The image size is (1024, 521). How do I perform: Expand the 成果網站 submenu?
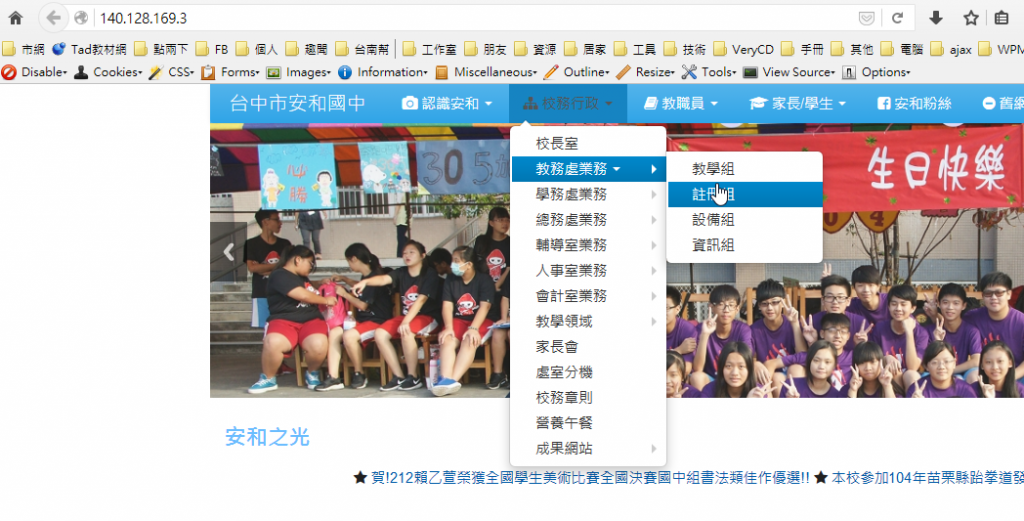pos(588,449)
